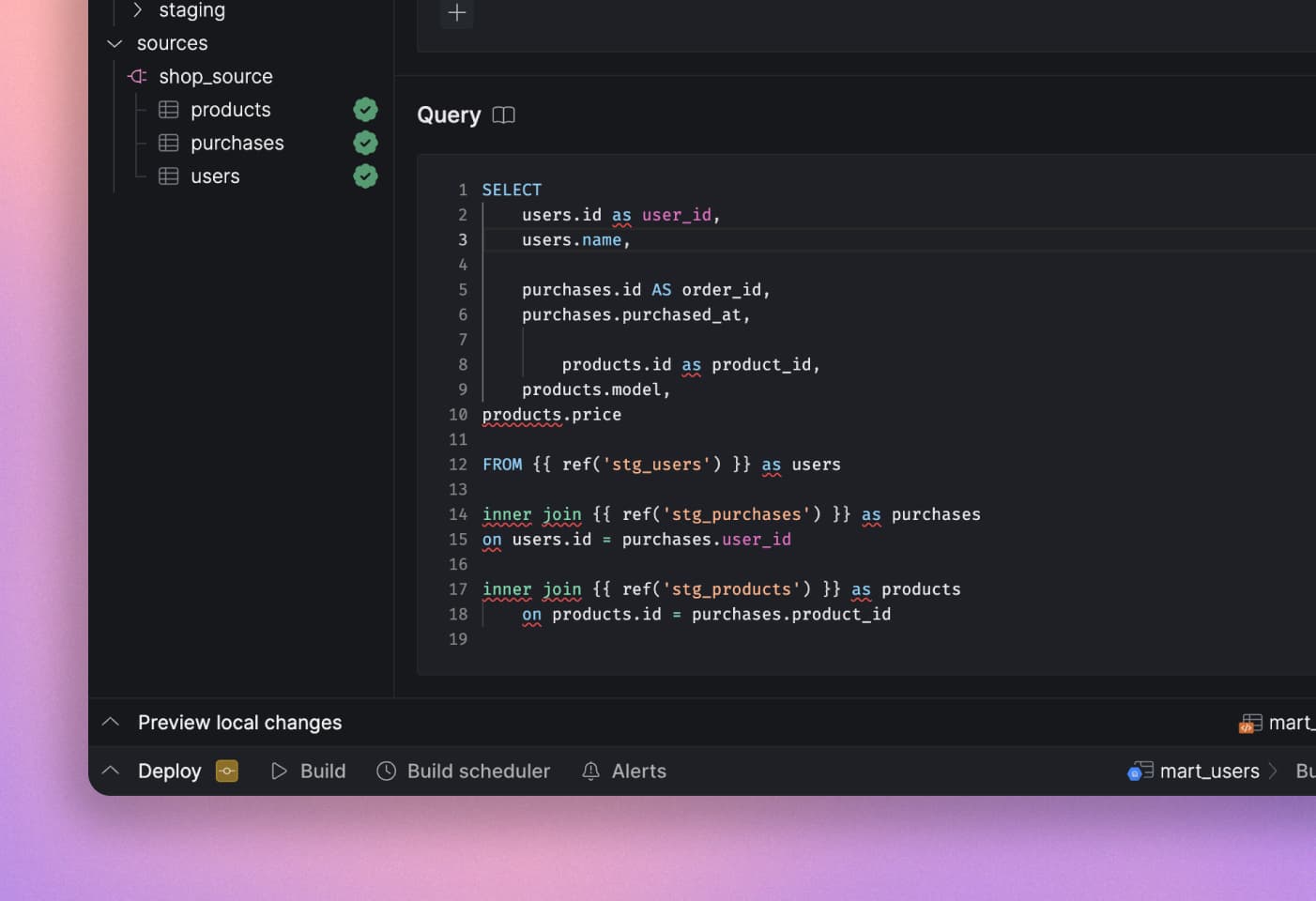Click the Build play icon
This screenshot has width=1316, height=901.
tap(279, 771)
